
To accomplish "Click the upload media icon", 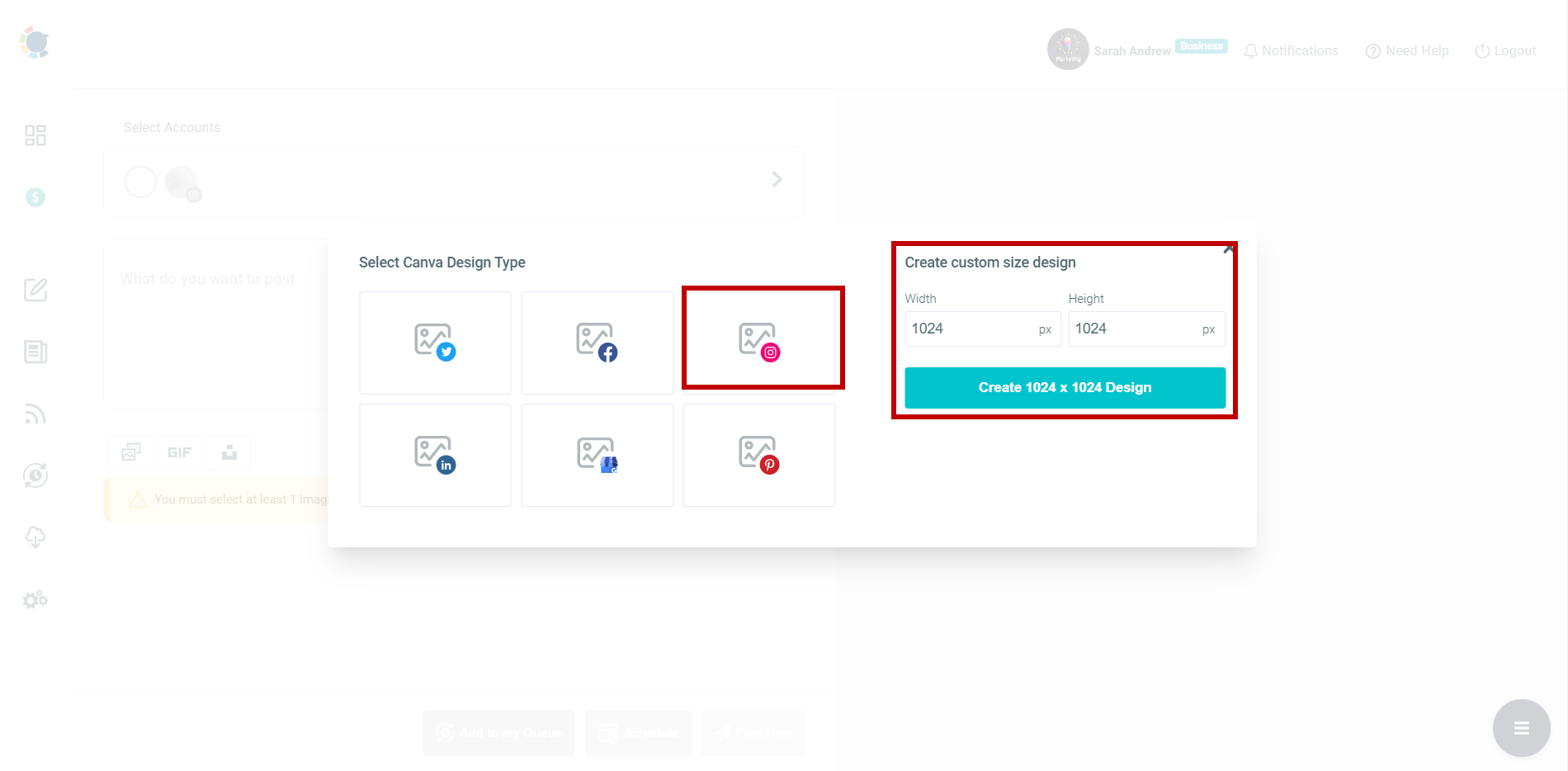I will tap(230, 452).
